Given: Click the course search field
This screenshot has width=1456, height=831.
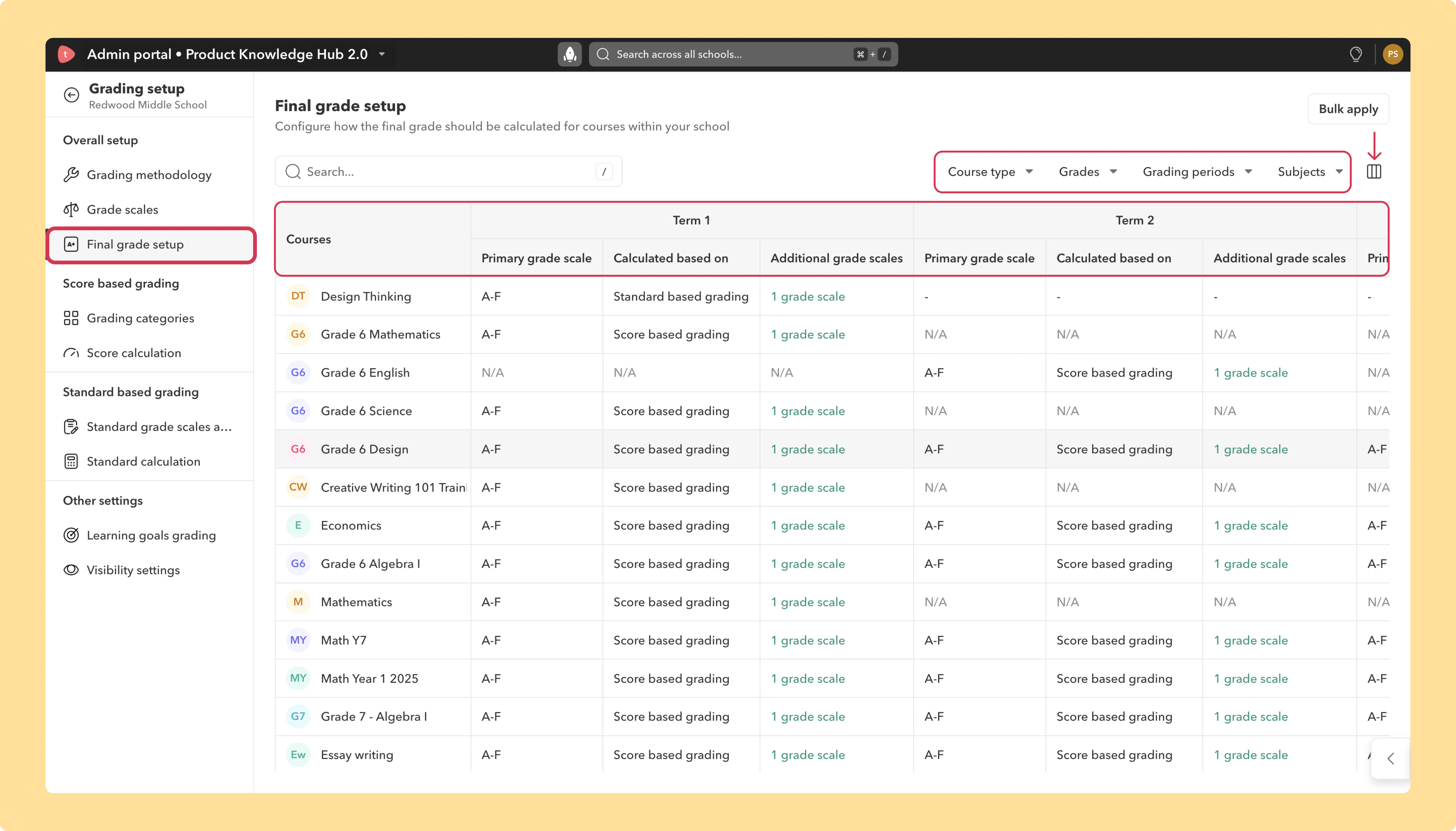Looking at the screenshot, I should pos(448,172).
